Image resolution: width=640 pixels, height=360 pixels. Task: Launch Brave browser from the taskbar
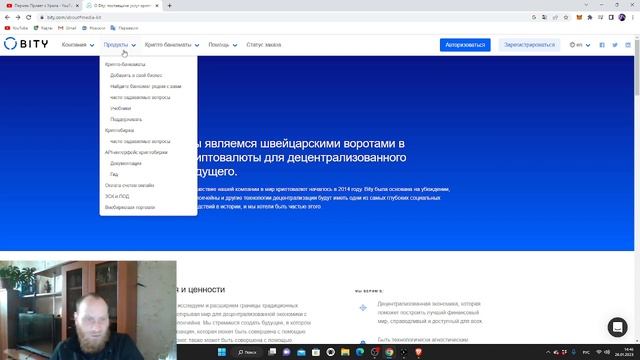coord(418,352)
